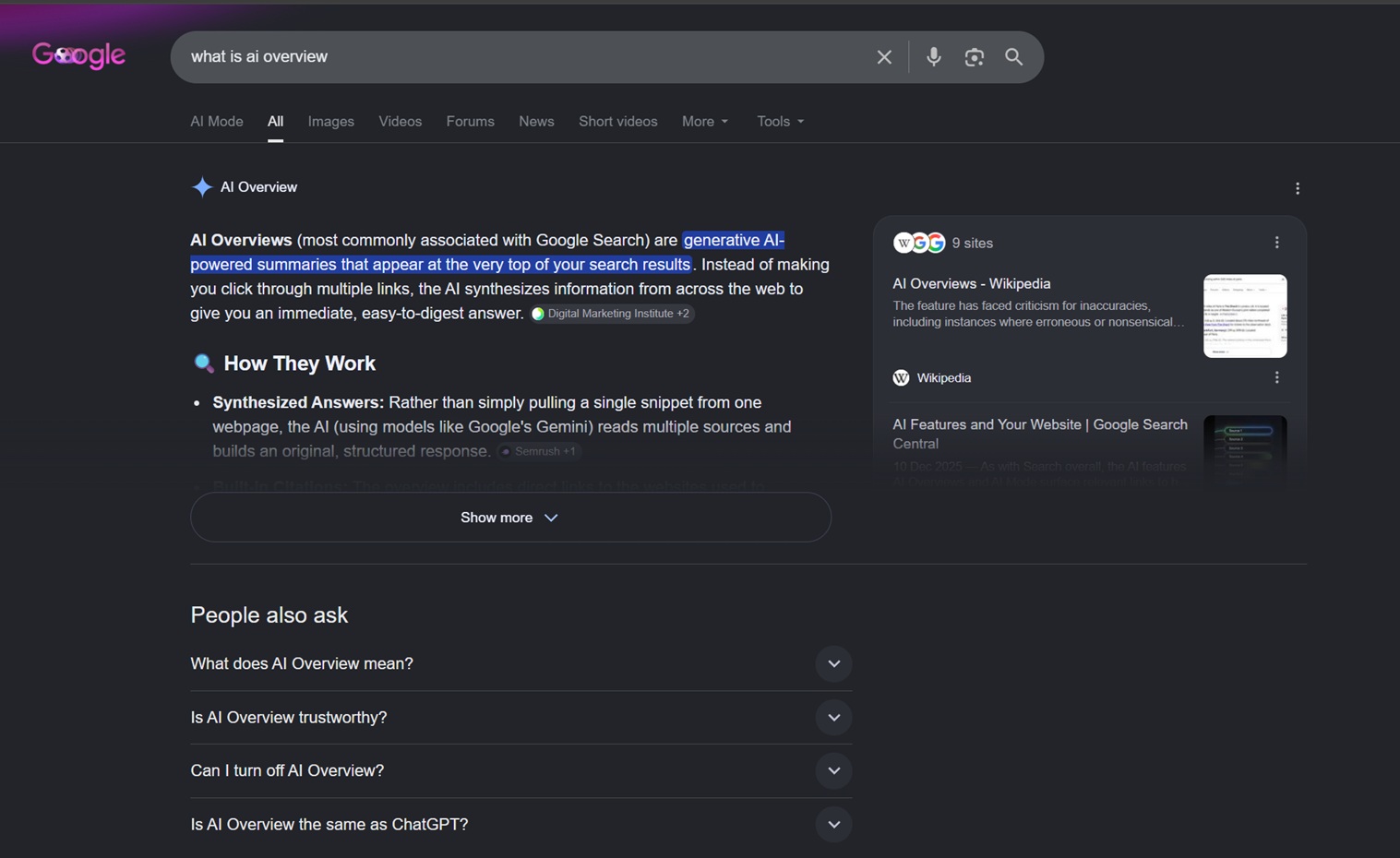The height and width of the screenshot is (858, 1400).
Task: Start voice search with the microphone icon
Action: [934, 57]
